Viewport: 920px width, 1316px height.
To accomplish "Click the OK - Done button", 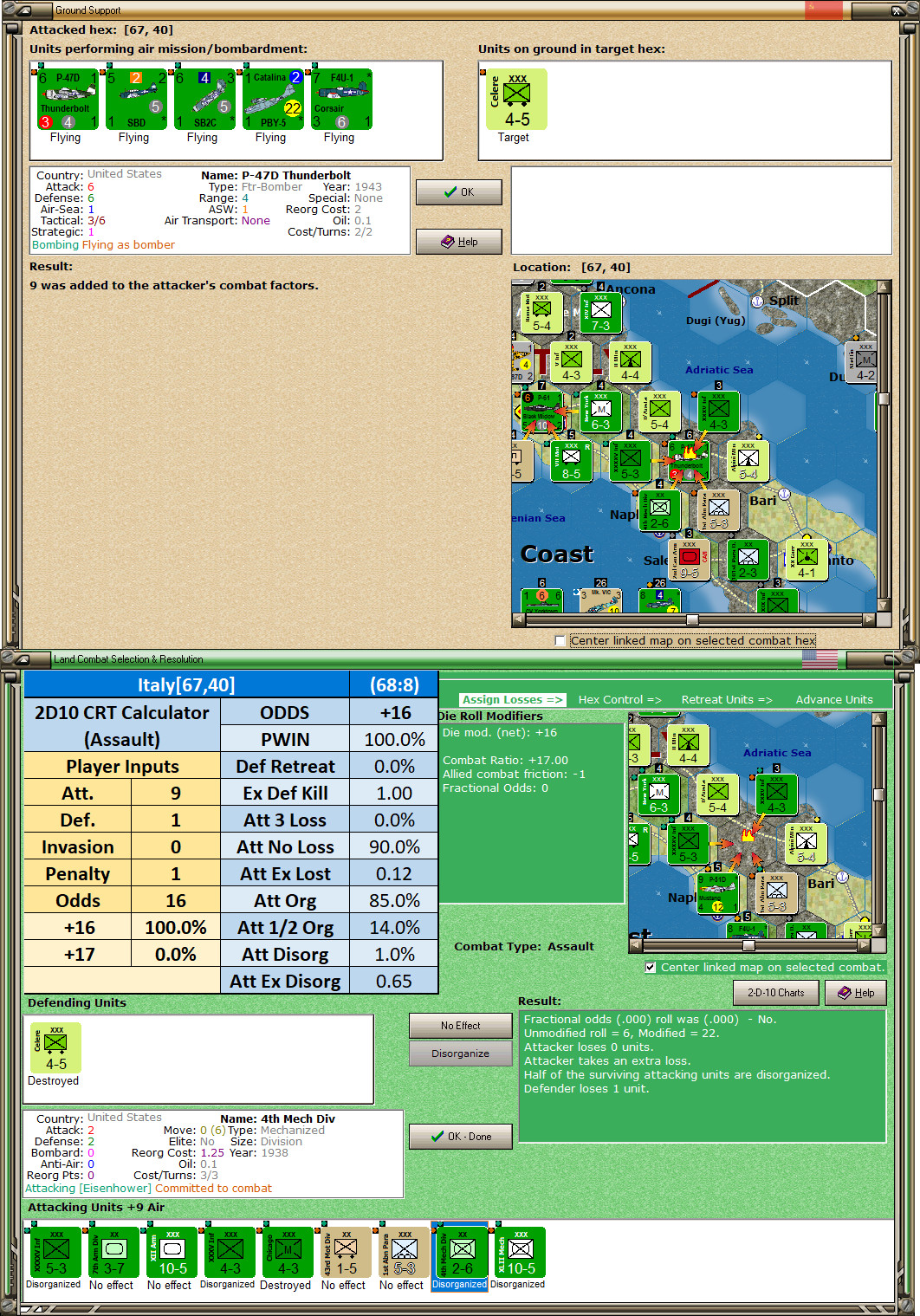I will point(461,1137).
